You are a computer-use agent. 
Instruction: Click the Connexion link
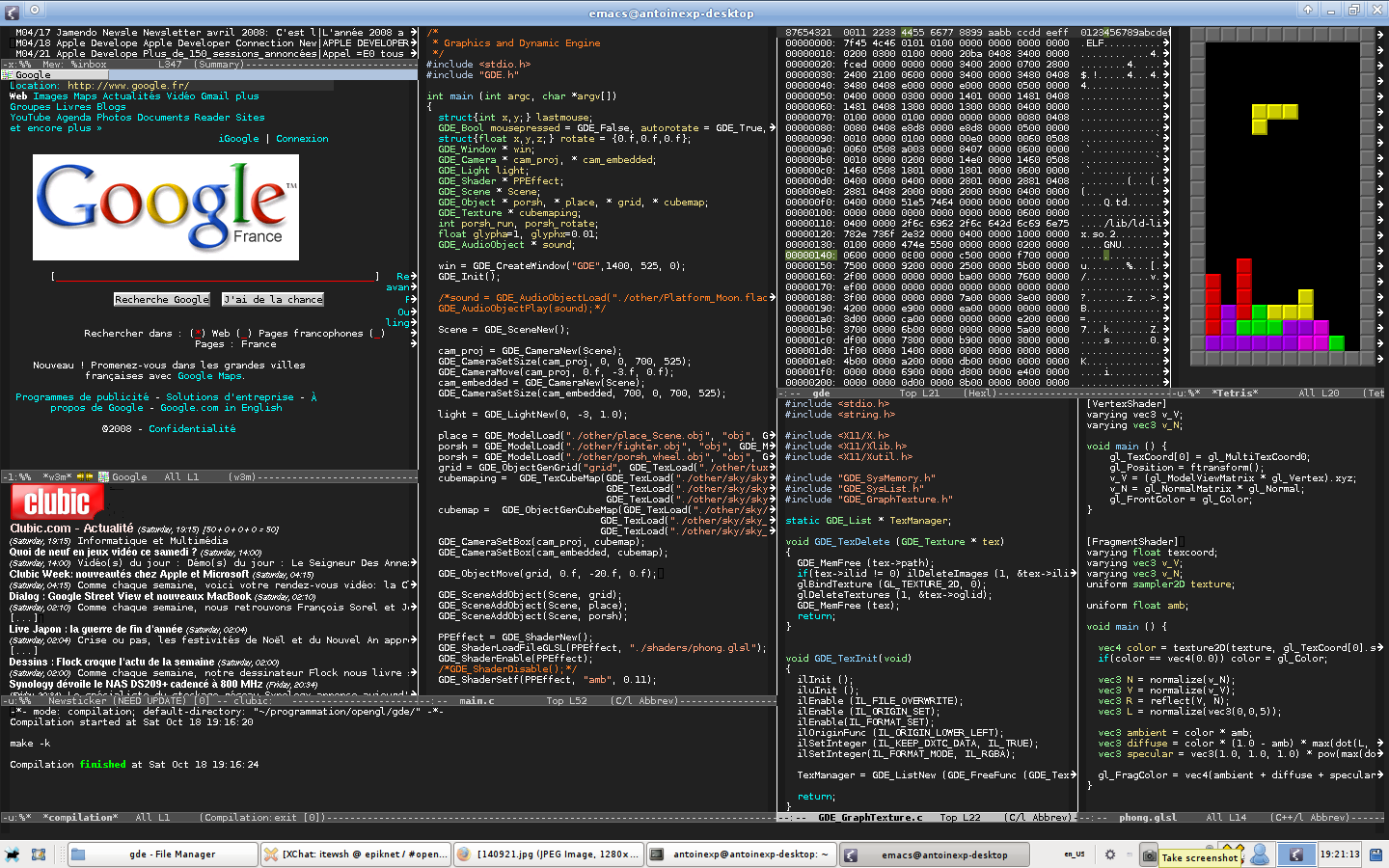click(302, 139)
